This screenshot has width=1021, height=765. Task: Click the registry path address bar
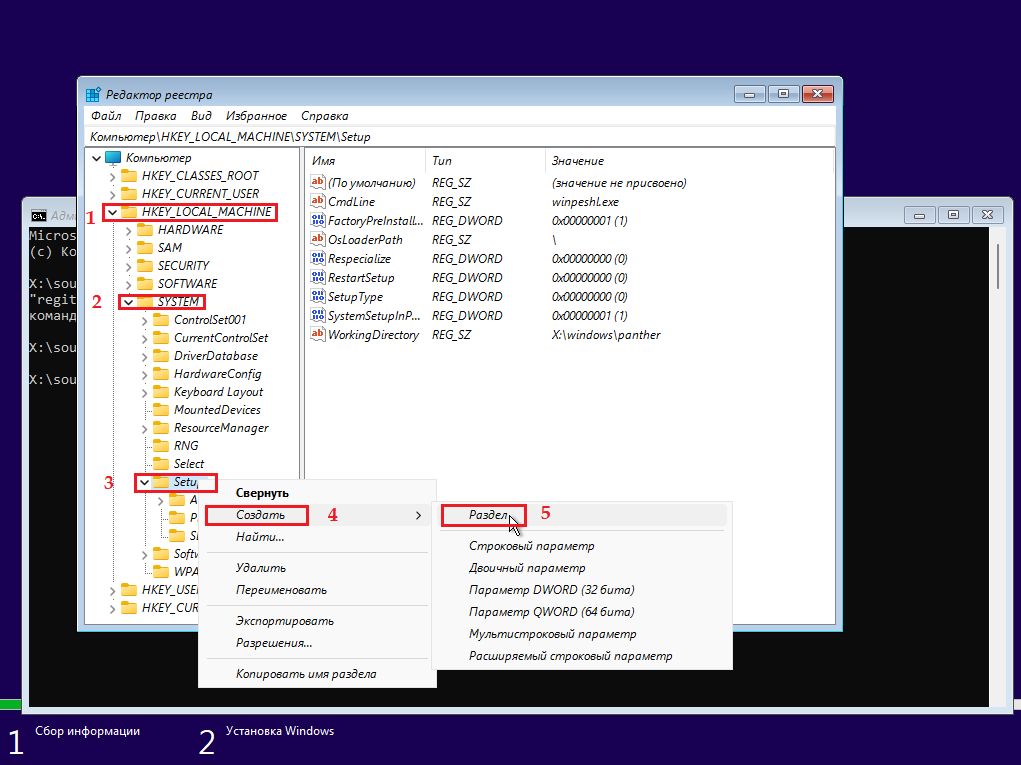tap(460, 136)
